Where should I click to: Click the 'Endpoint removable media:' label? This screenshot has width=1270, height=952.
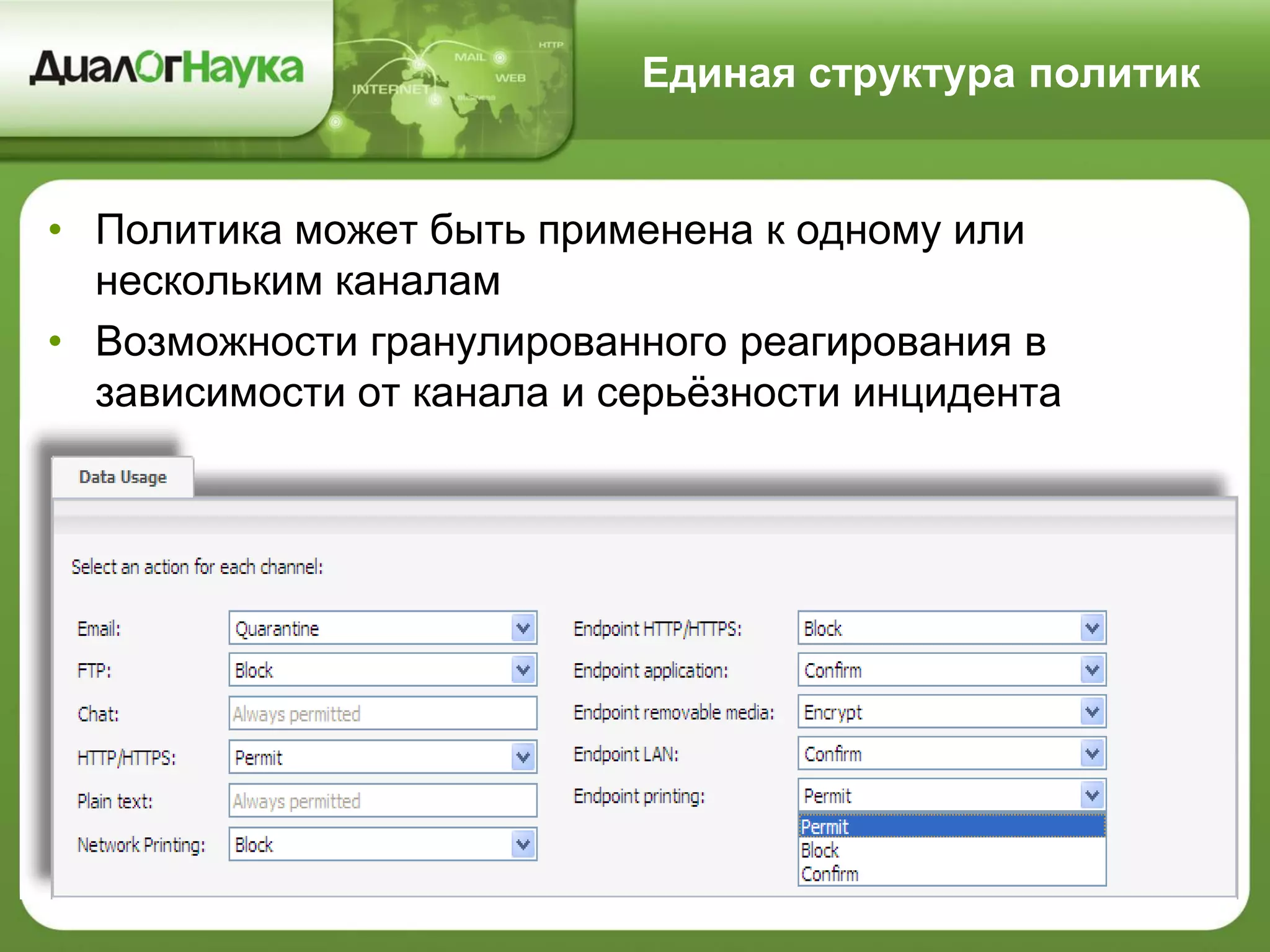674,712
